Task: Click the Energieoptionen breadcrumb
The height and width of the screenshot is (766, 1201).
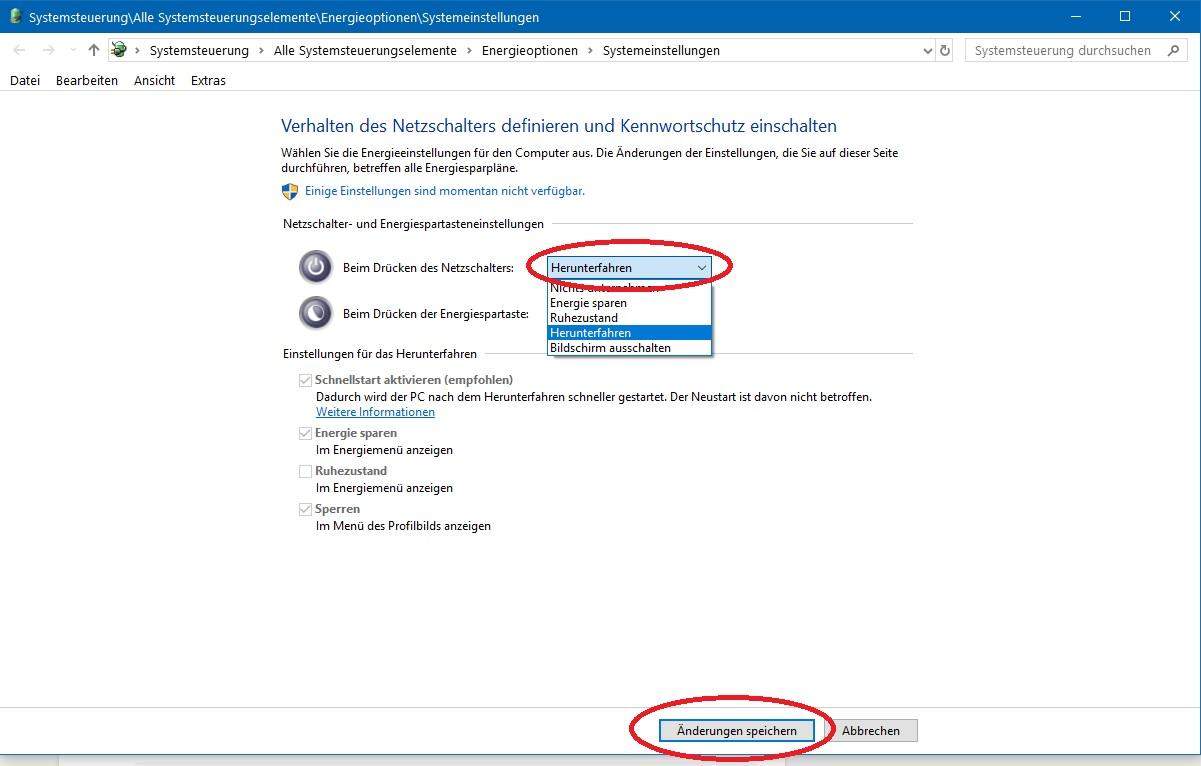Action: pyautogui.click(x=529, y=50)
